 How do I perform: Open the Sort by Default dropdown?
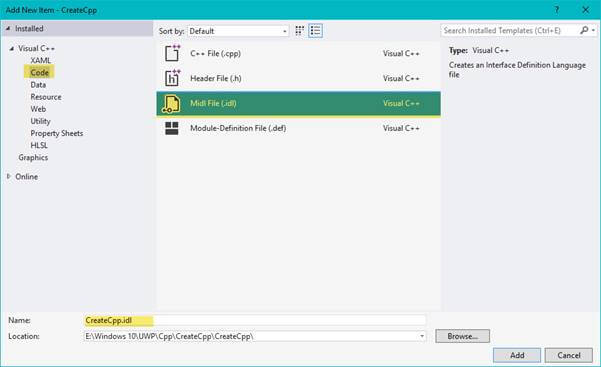tap(238, 31)
